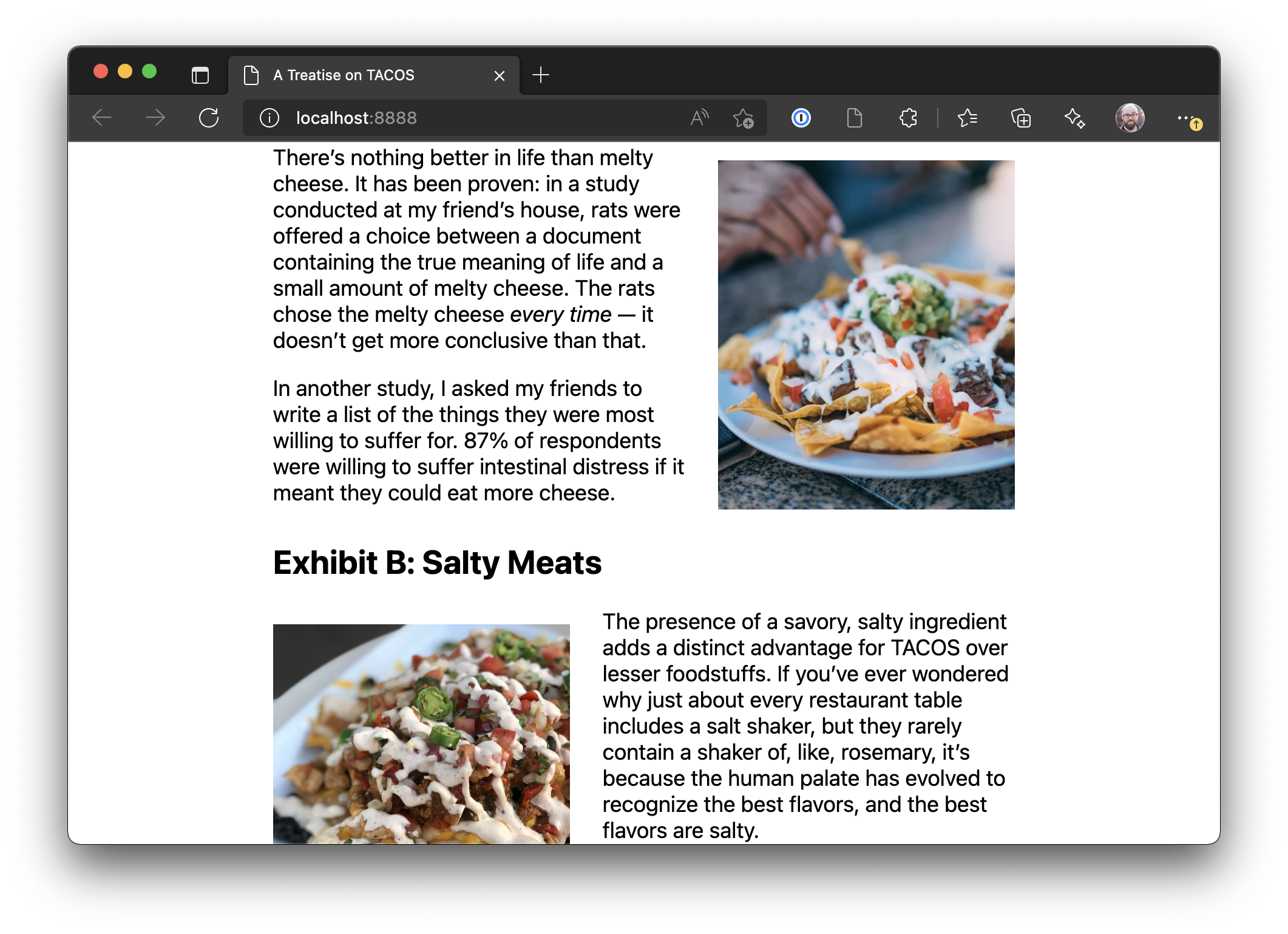Click the italic words every time

tap(560, 315)
